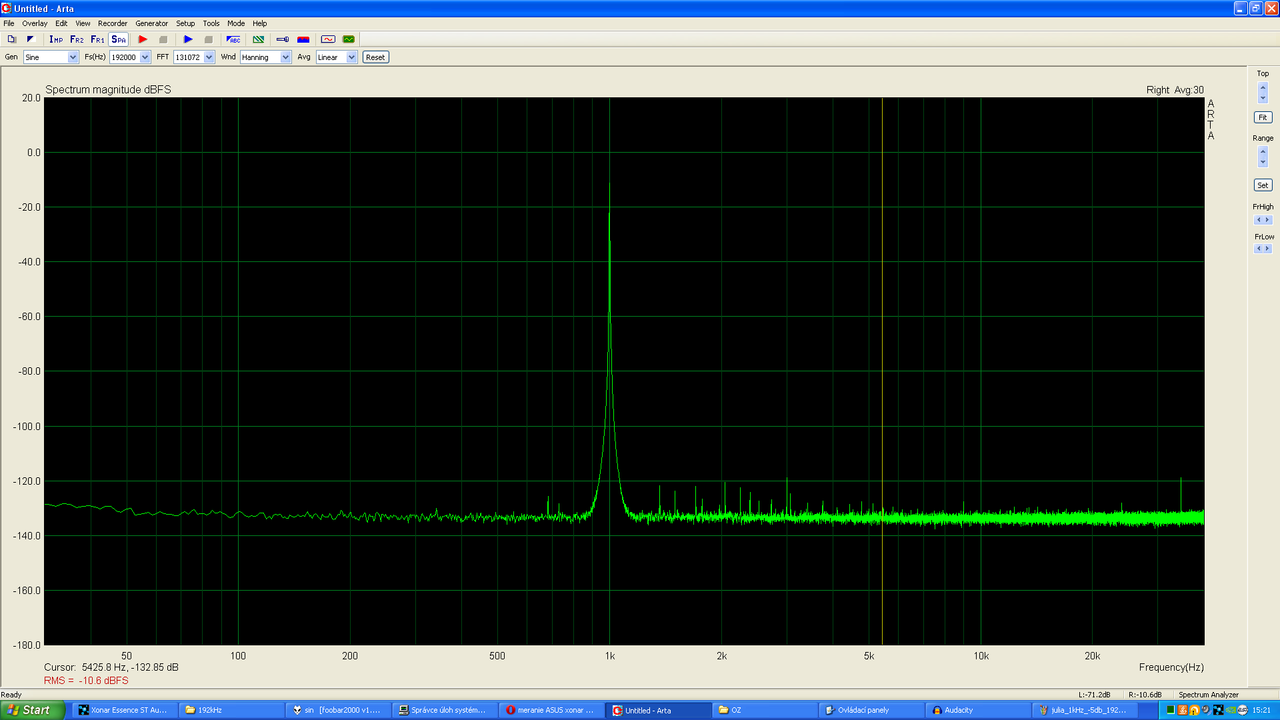Click the red 'RMS = -10.6 dBFS' readout
Image resolution: width=1280 pixels, height=720 pixels.
tap(86, 680)
